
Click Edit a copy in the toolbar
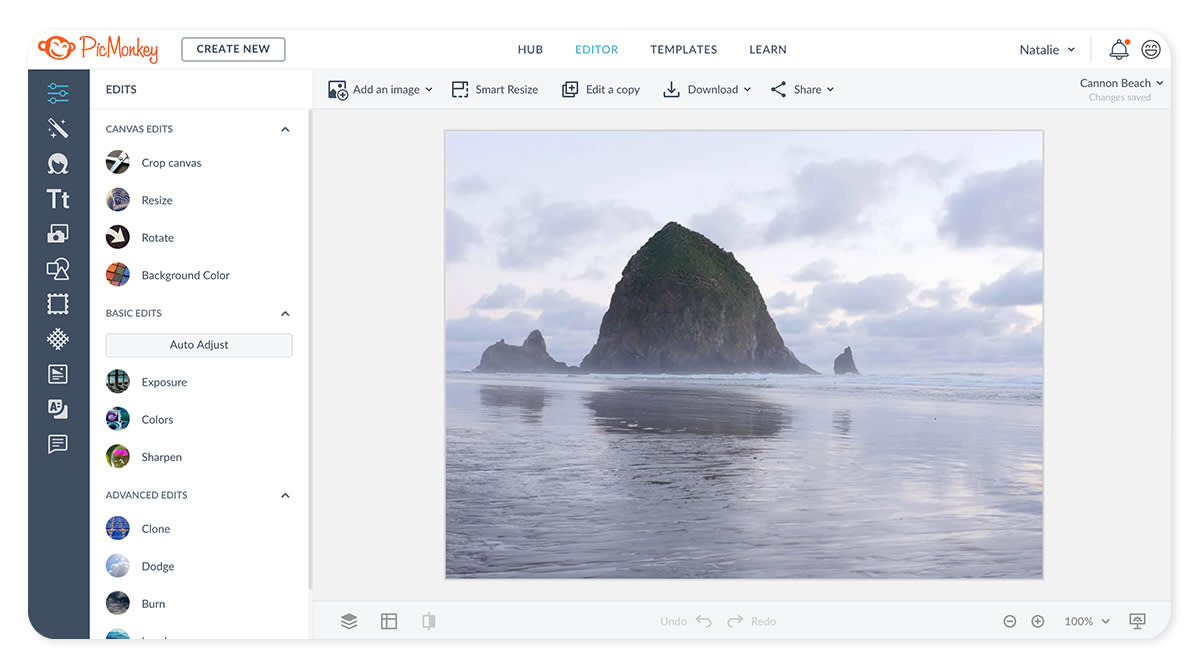[601, 89]
